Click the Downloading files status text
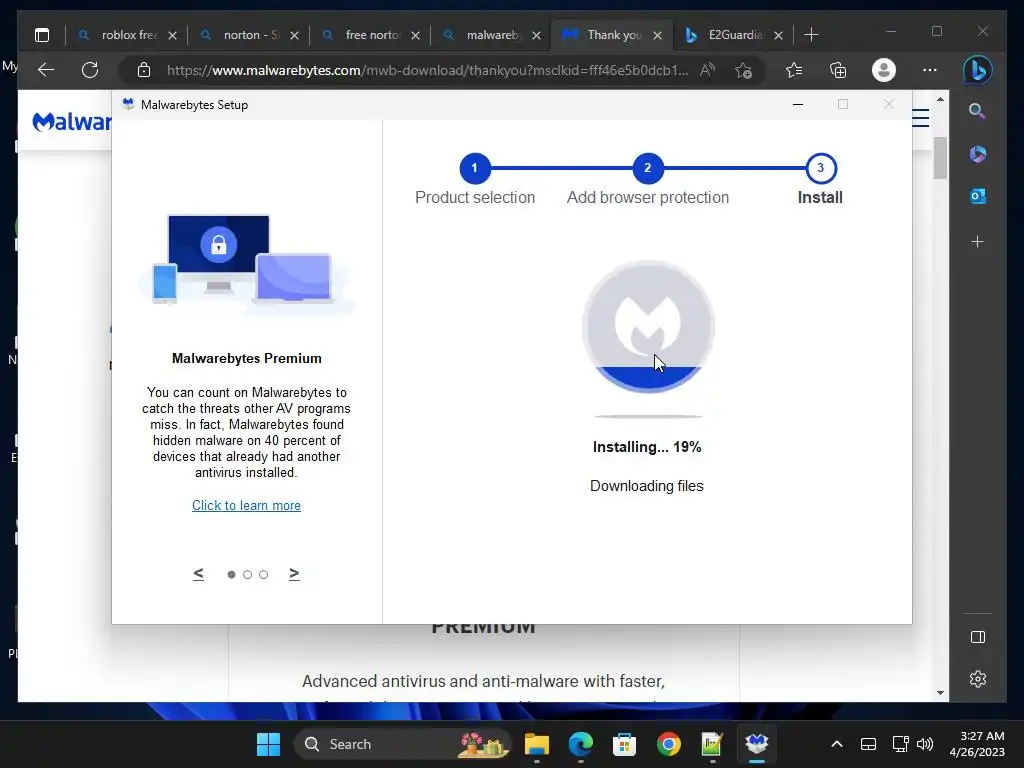 [647, 486]
